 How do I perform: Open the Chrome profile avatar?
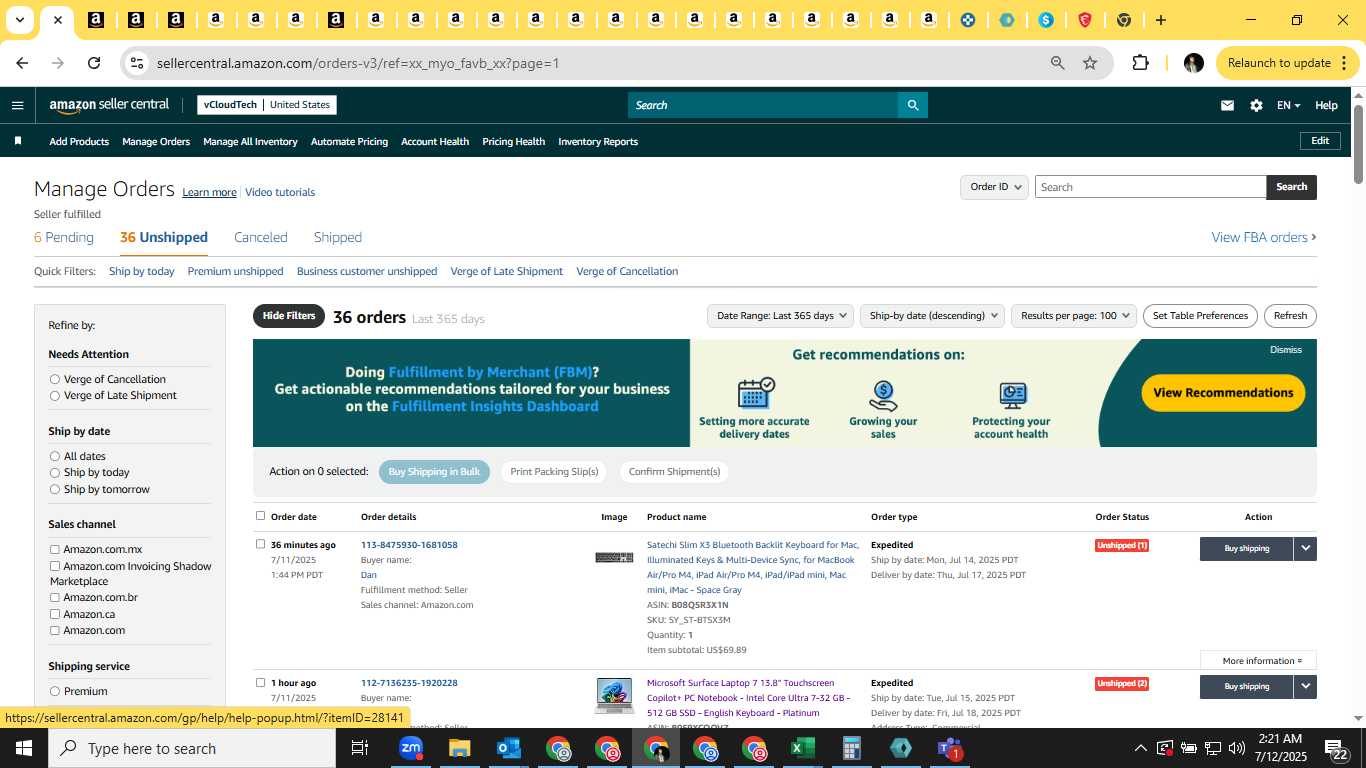tap(1193, 63)
